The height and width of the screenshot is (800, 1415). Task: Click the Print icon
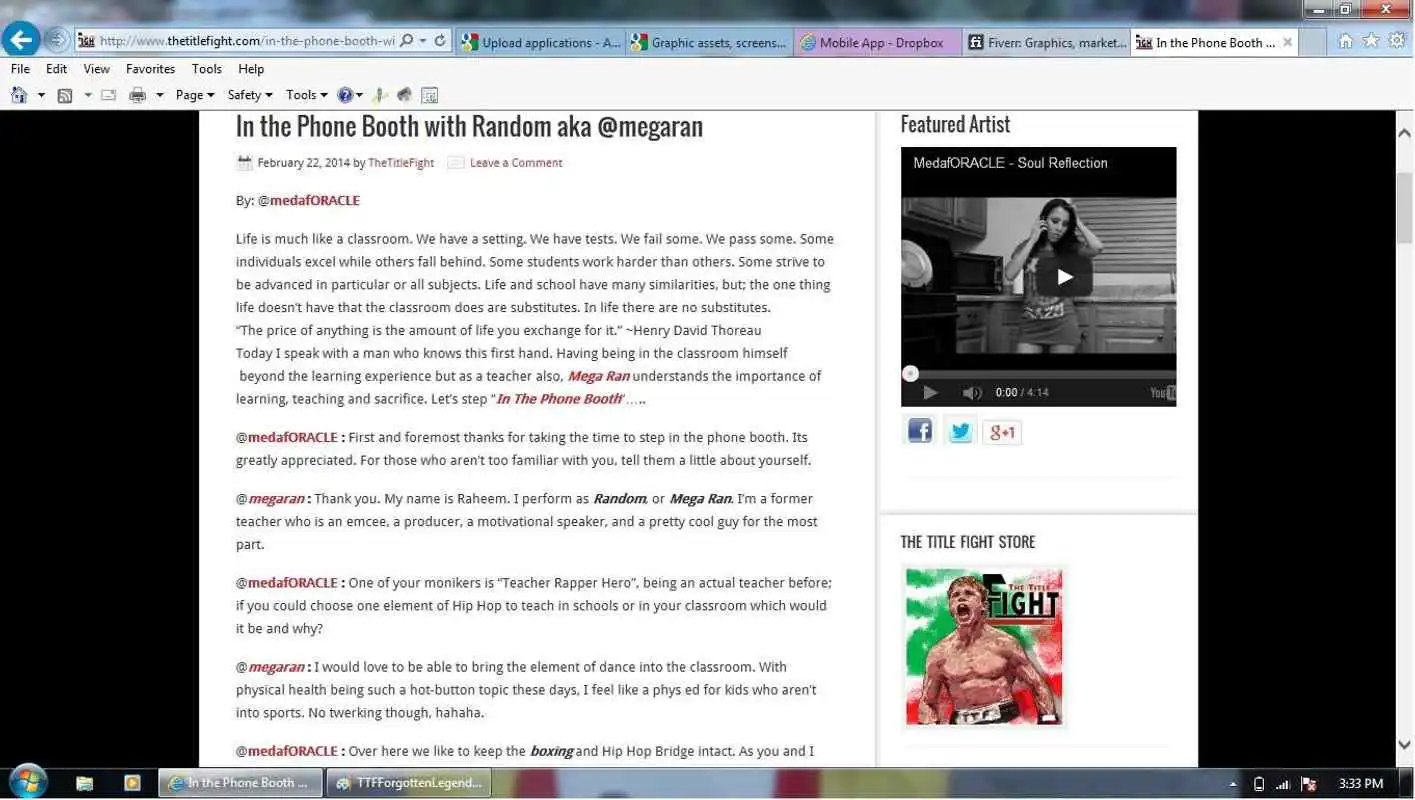pyautogui.click(x=138, y=95)
